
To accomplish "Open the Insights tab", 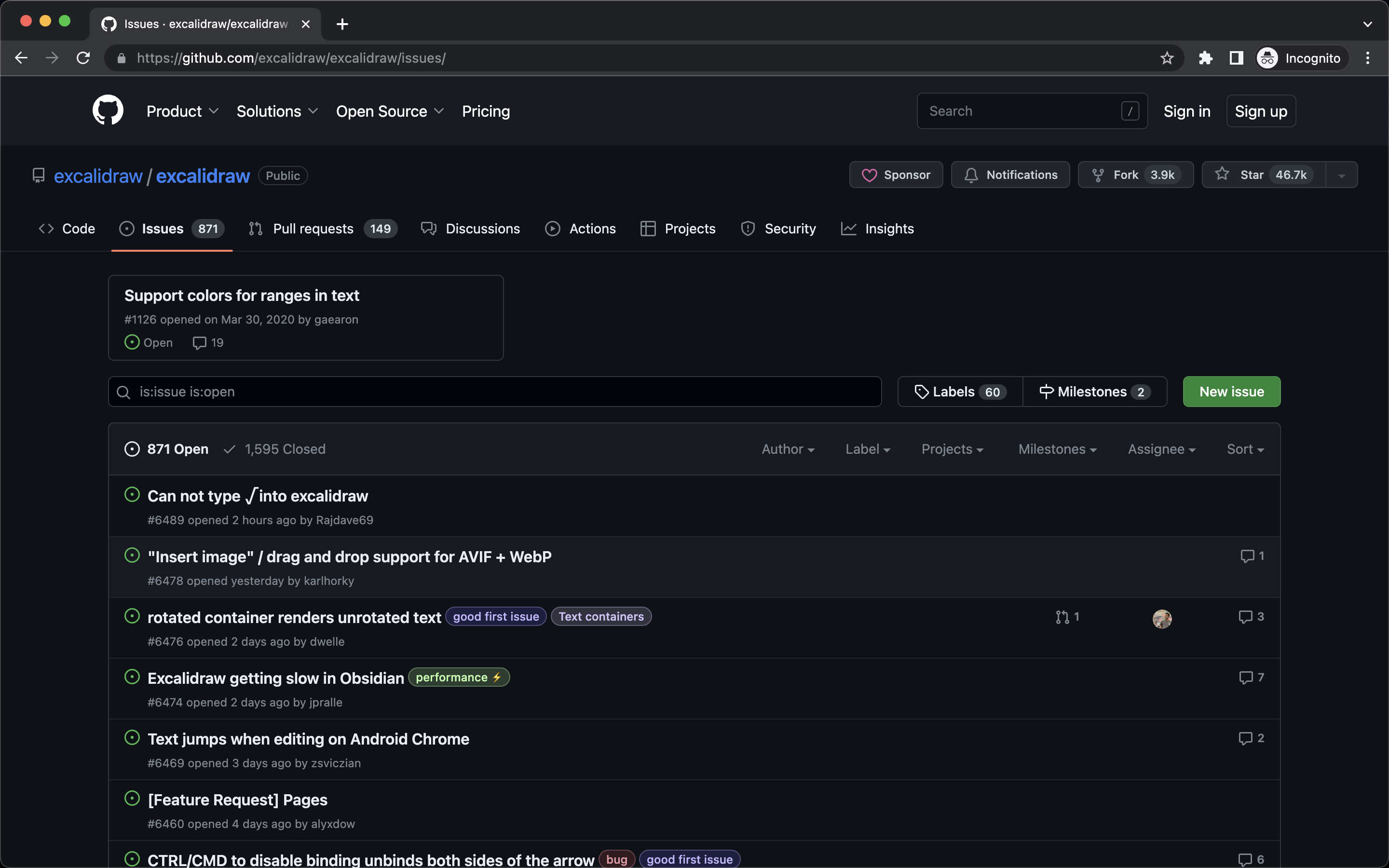I will (x=877, y=229).
